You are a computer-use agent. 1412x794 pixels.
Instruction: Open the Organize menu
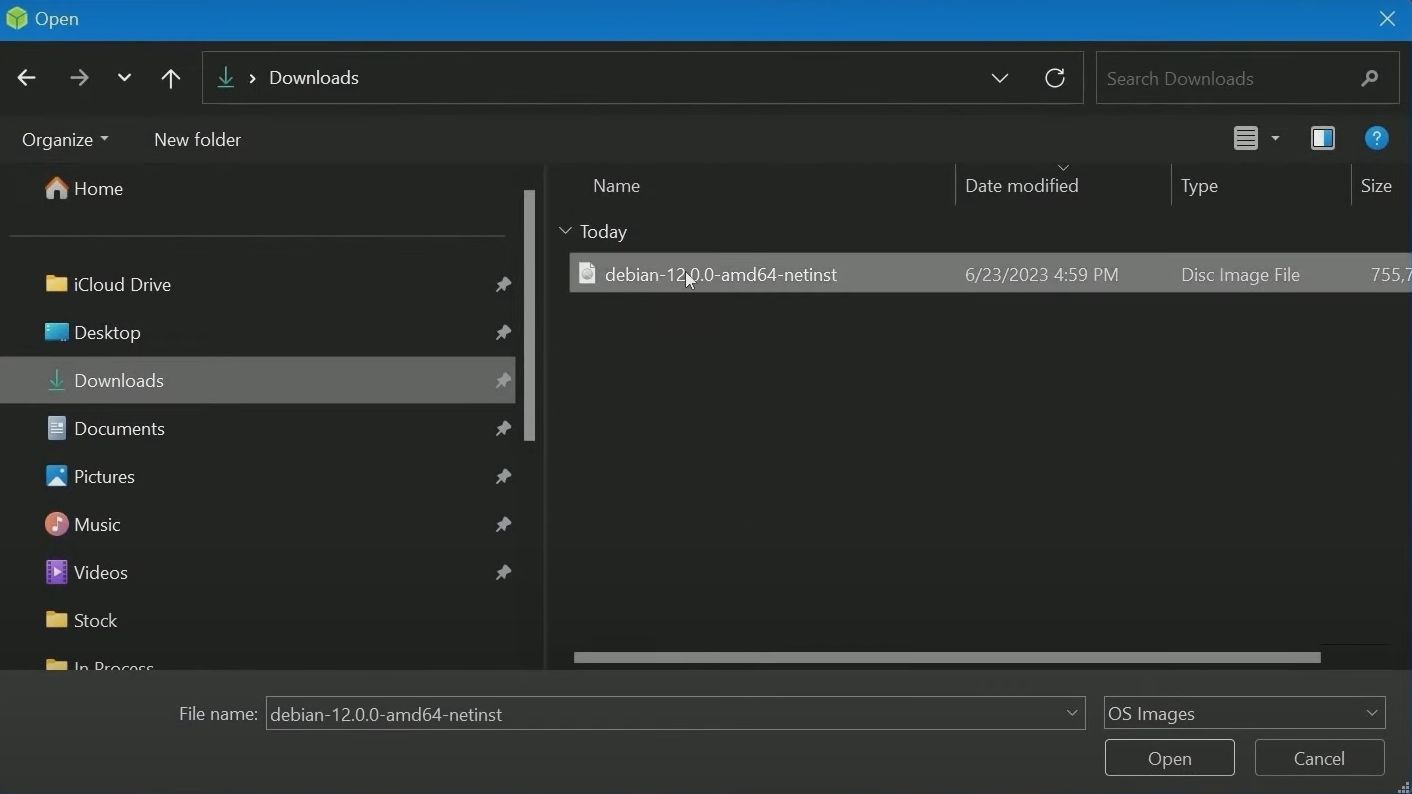[65, 140]
